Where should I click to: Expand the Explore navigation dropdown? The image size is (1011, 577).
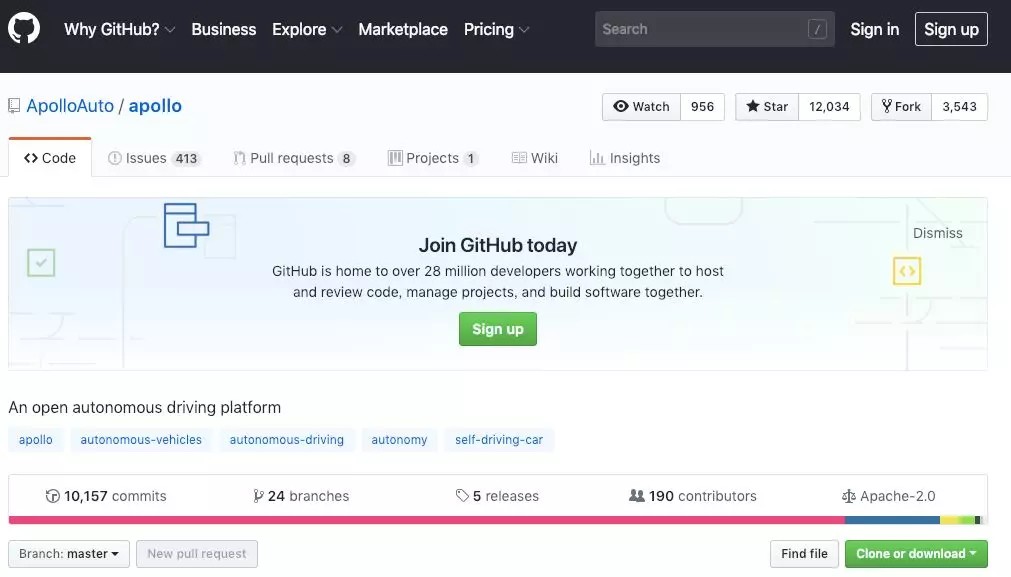[307, 29]
